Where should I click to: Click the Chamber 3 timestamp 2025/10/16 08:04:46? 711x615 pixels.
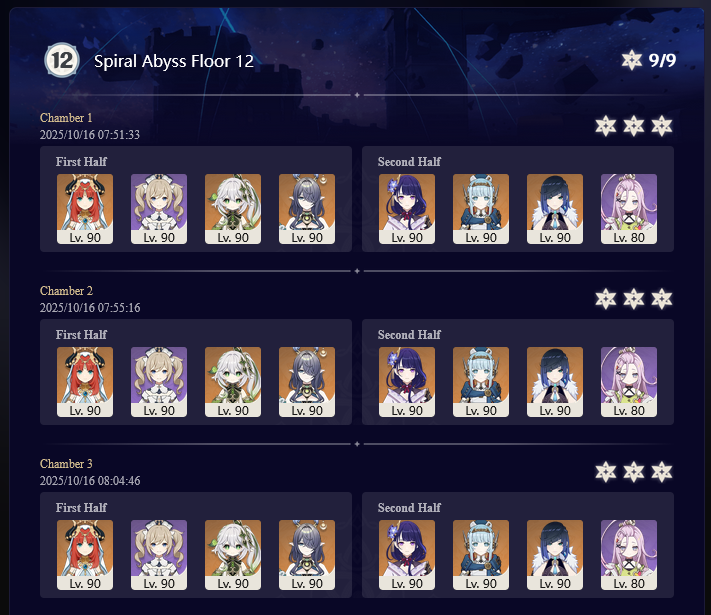pyautogui.click(x=90, y=481)
